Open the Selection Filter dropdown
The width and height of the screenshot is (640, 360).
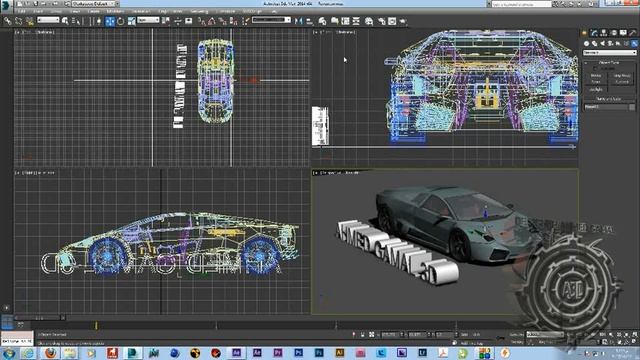48,20
